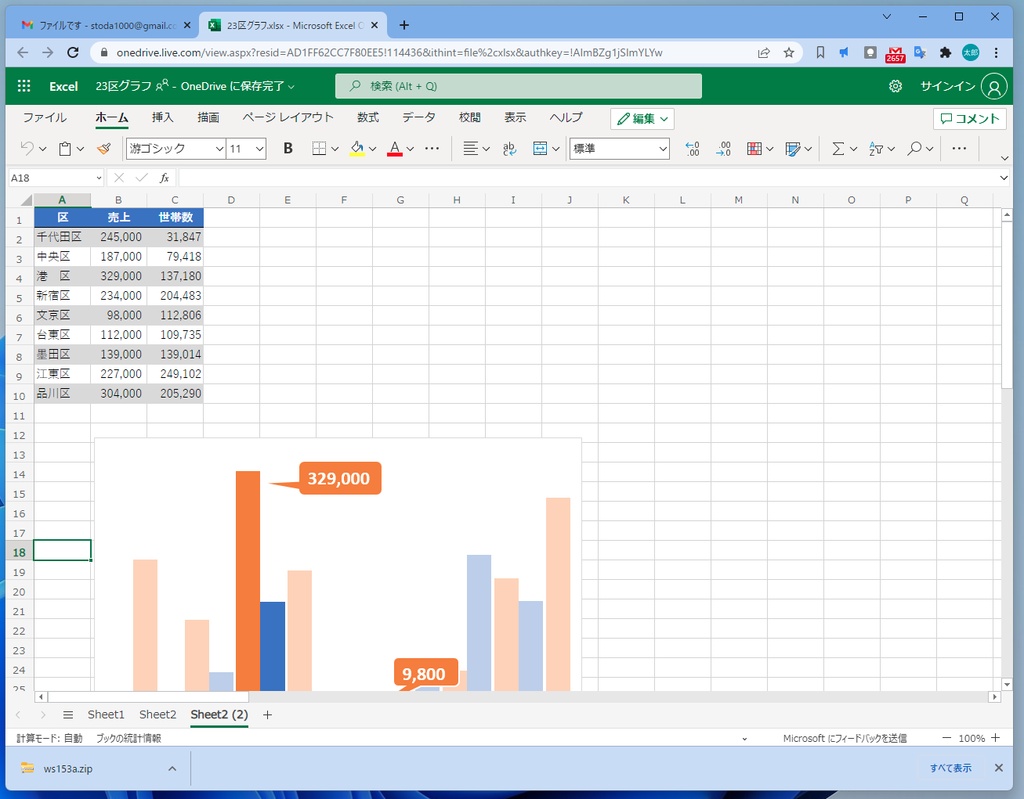This screenshot has width=1024, height=799.
Task: Click the share page icon in address bar
Action: (763, 53)
